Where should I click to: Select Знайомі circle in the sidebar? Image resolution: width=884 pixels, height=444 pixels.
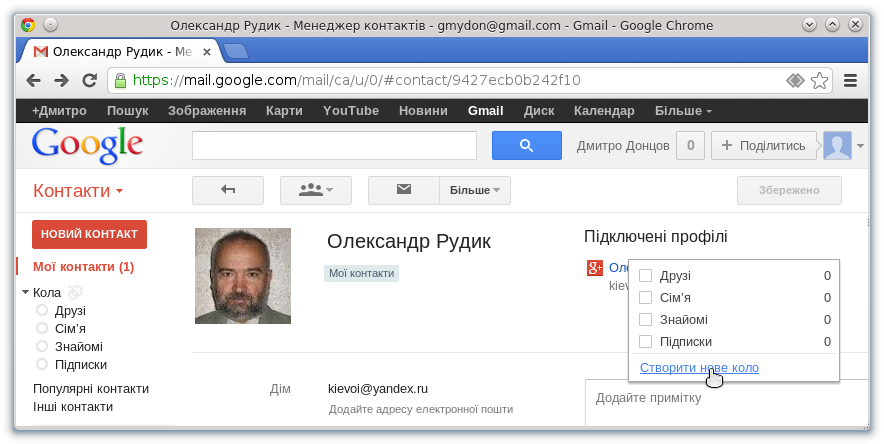pyautogui.click(x=79, y=347)
